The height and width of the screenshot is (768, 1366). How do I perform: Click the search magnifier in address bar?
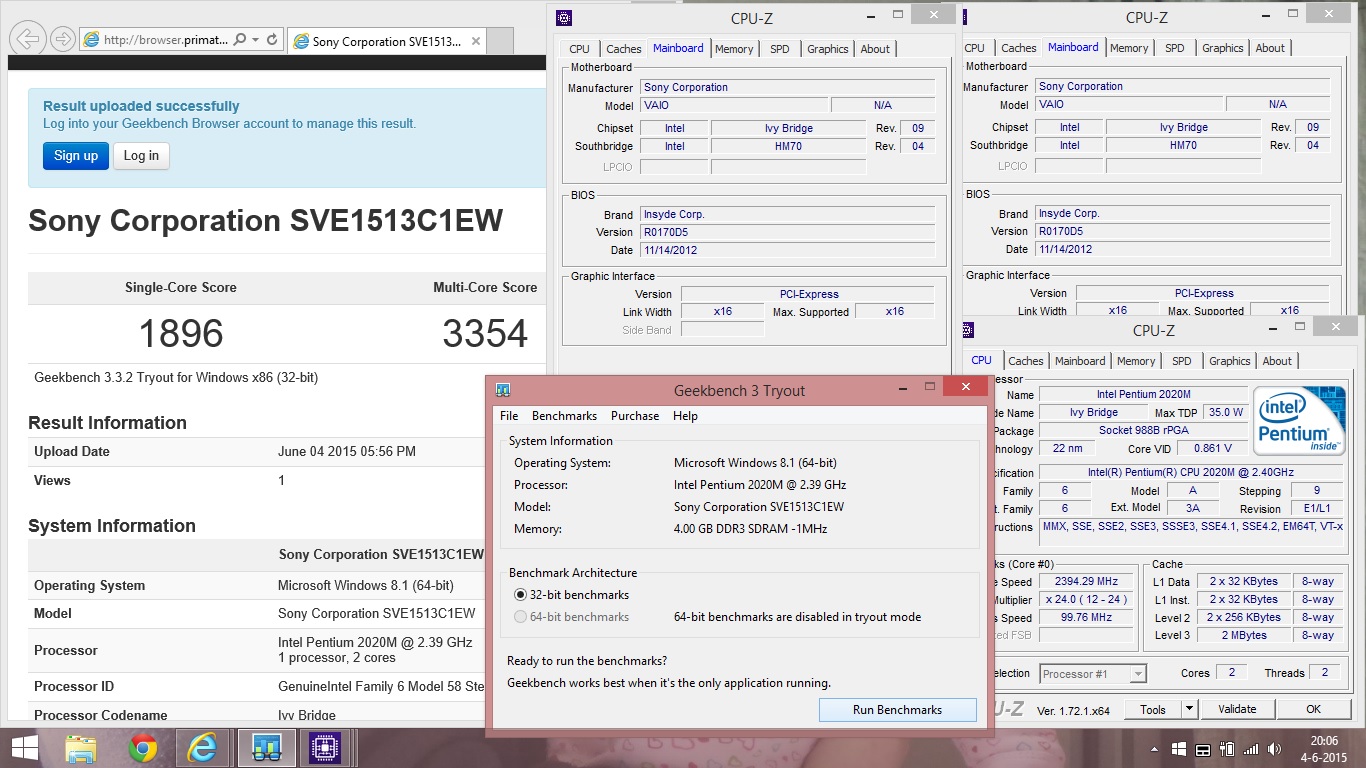tap(239, 40)
